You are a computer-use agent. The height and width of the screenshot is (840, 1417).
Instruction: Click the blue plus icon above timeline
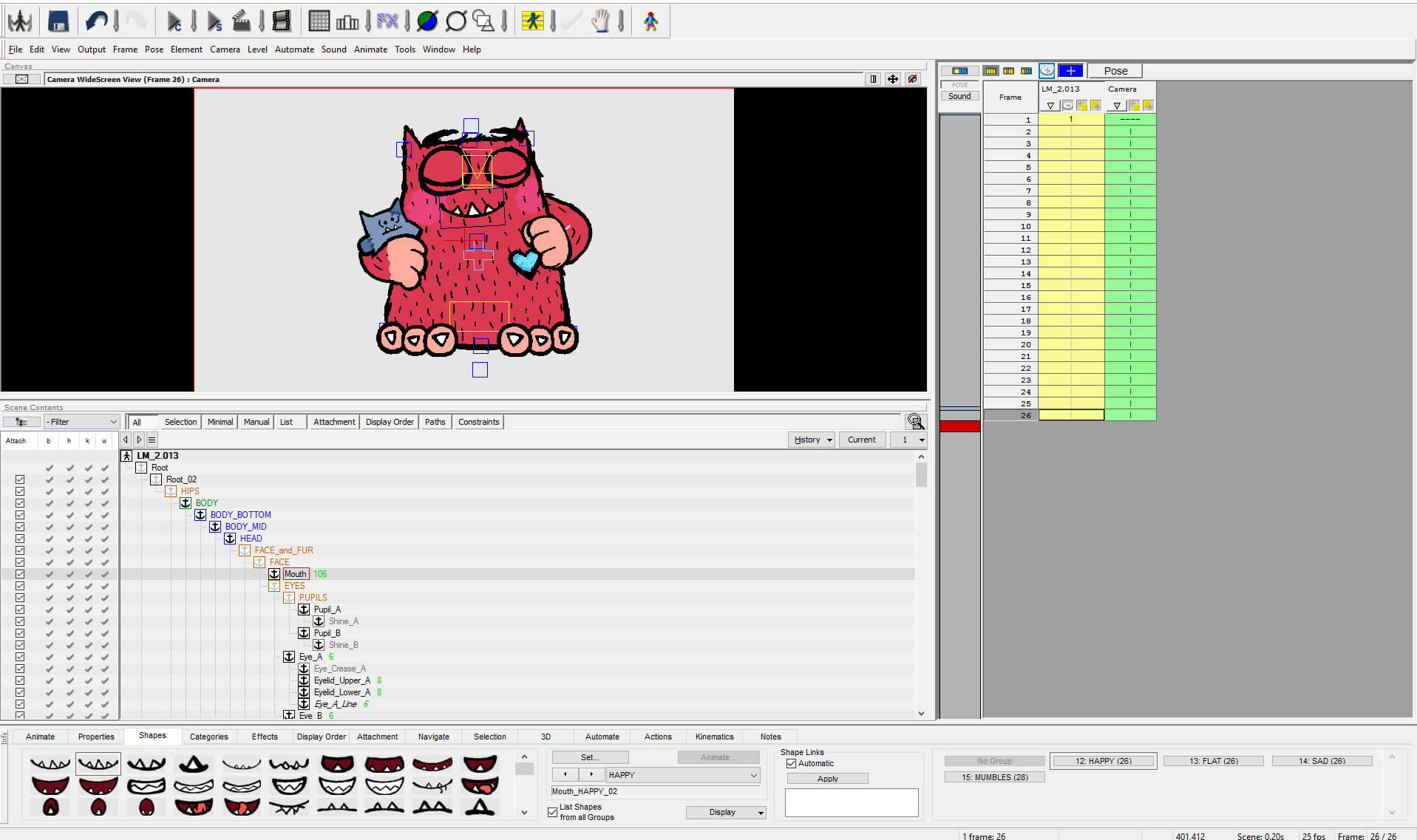click(x=1070, y=71)
